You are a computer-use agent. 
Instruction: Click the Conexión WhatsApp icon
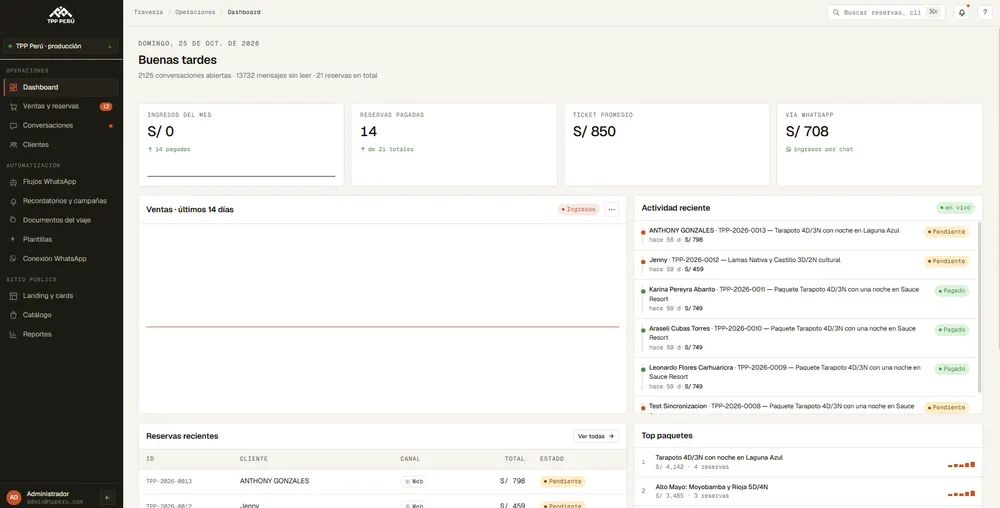(13, 259)
